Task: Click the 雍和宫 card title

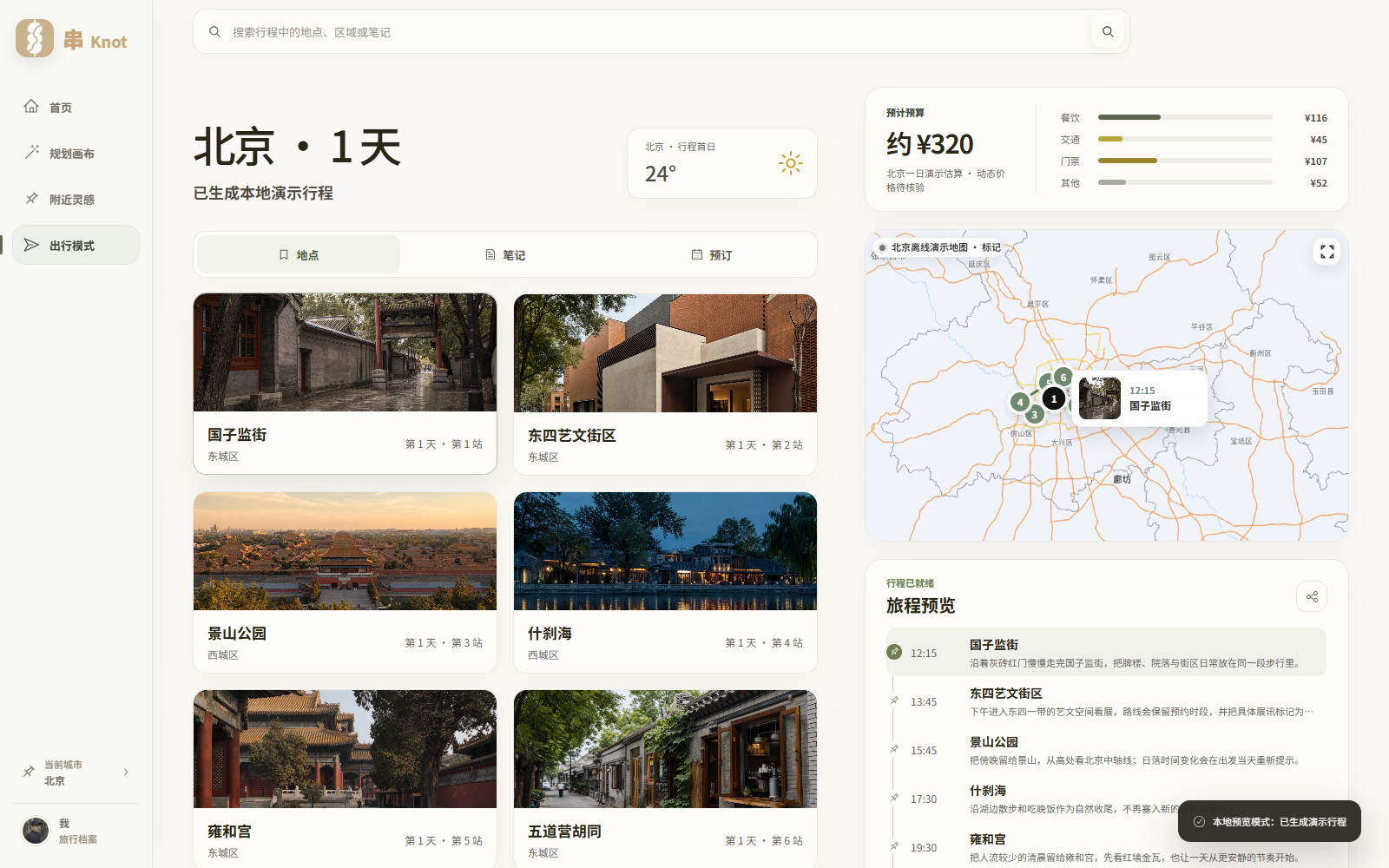Action: click(229, 832)
